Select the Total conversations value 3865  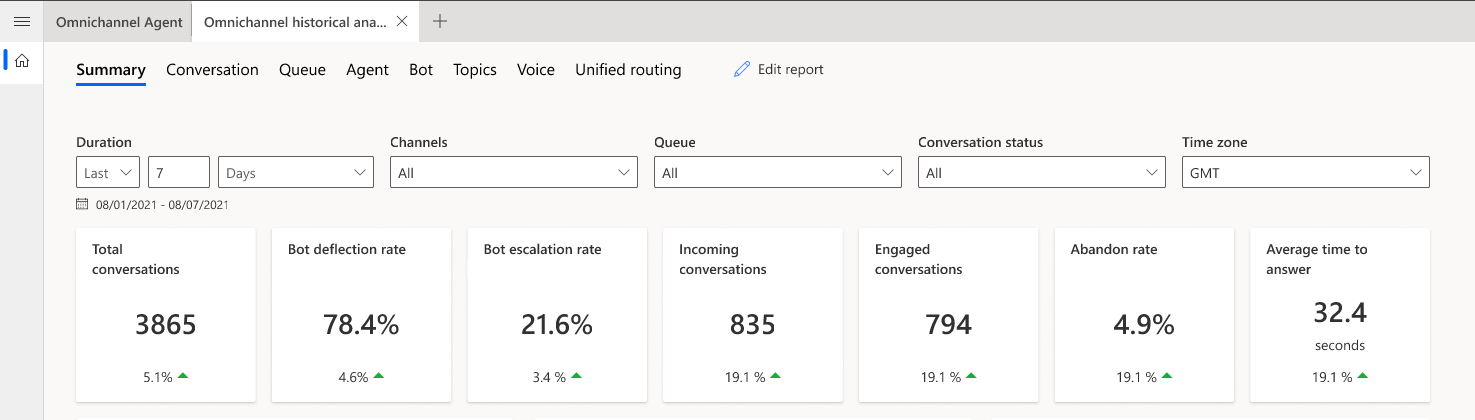click(166, 325)
